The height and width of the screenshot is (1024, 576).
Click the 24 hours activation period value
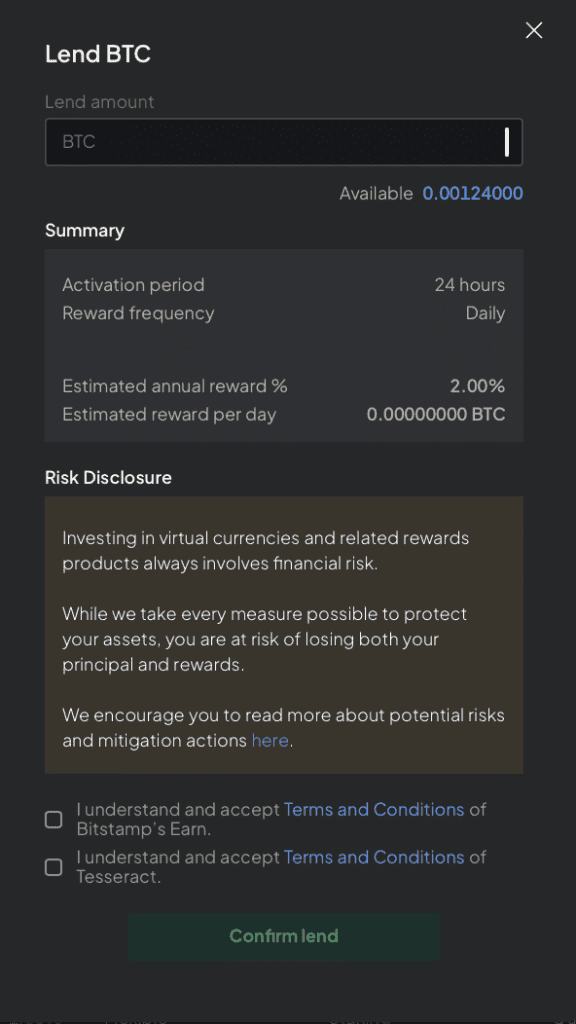[x=470, y=285]
